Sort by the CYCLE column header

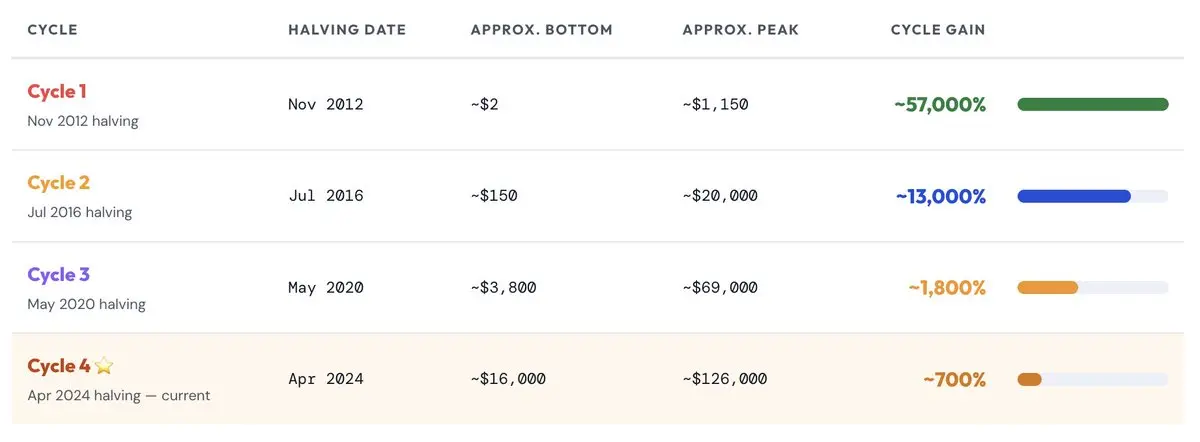click(52, 30)
